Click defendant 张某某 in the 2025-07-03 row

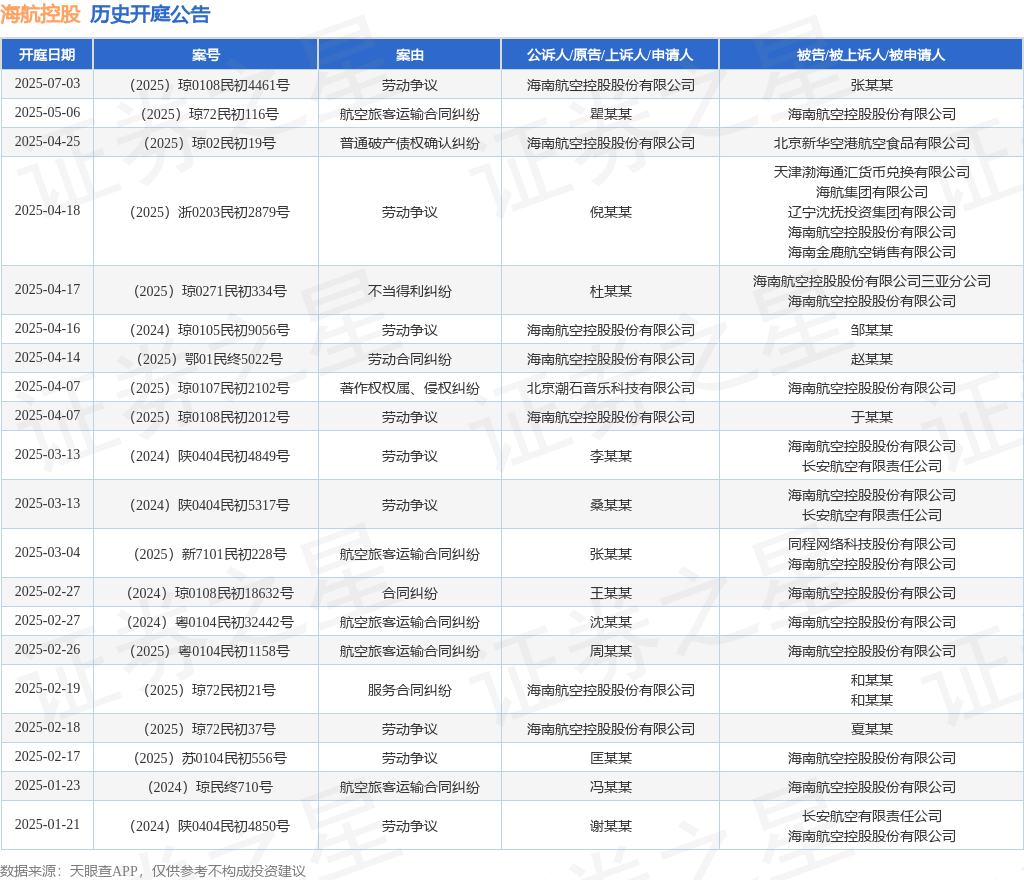[871, 86]
